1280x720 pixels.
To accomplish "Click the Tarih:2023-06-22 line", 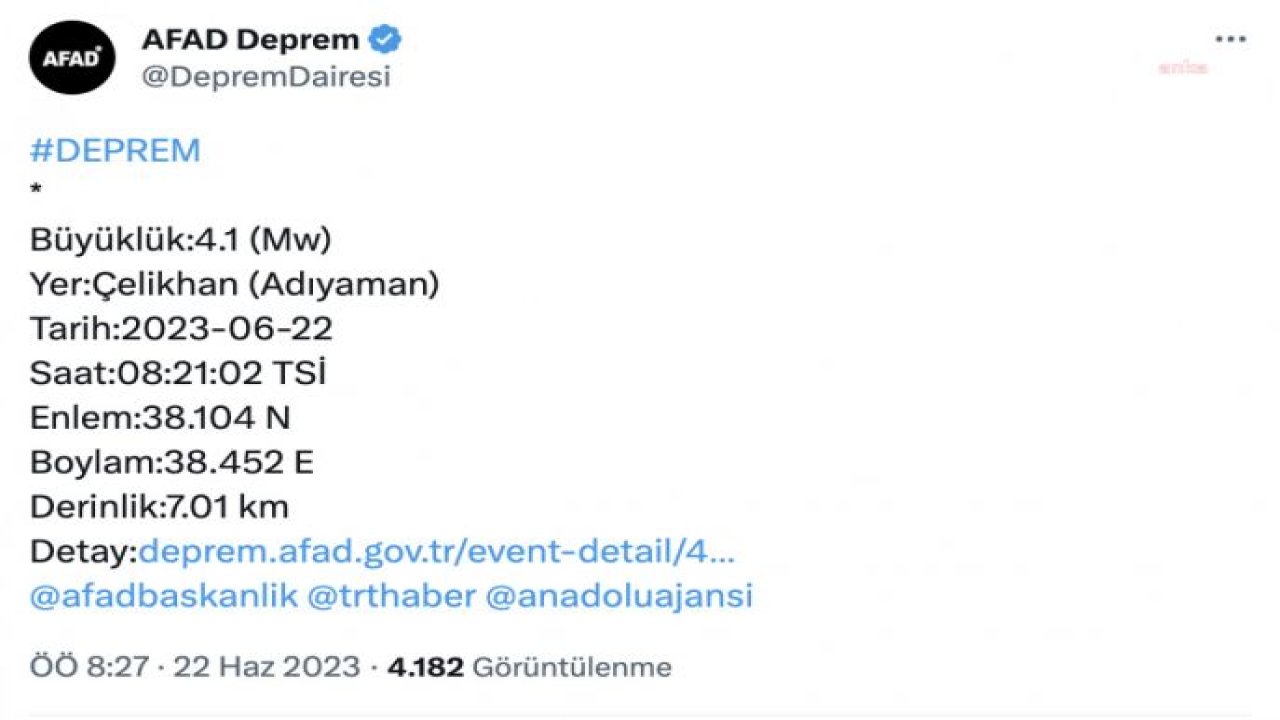I will point(181,329).
